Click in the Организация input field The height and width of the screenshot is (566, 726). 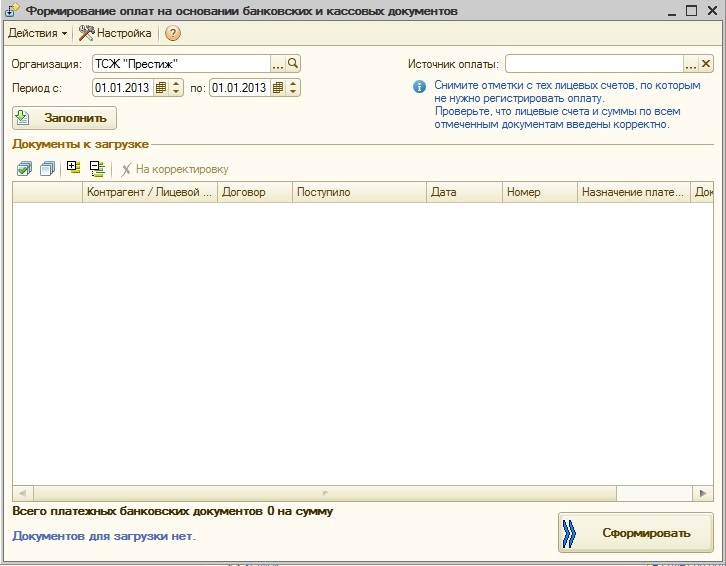(x=180, y=64)
